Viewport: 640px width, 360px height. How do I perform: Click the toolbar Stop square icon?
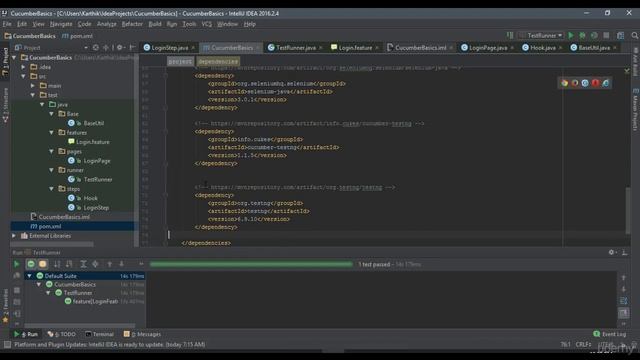606,36
